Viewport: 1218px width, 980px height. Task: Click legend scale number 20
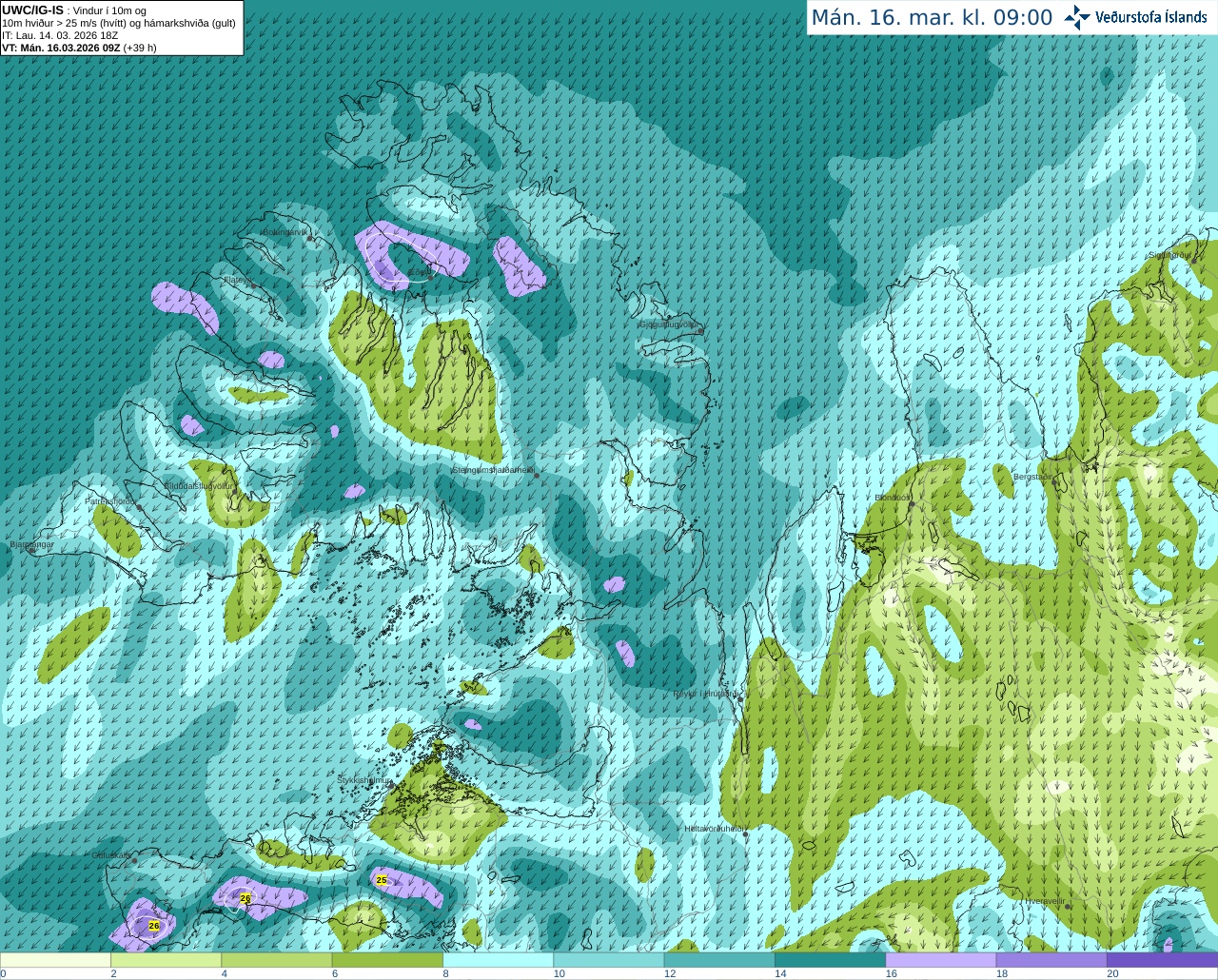(x=1112, y=973)
